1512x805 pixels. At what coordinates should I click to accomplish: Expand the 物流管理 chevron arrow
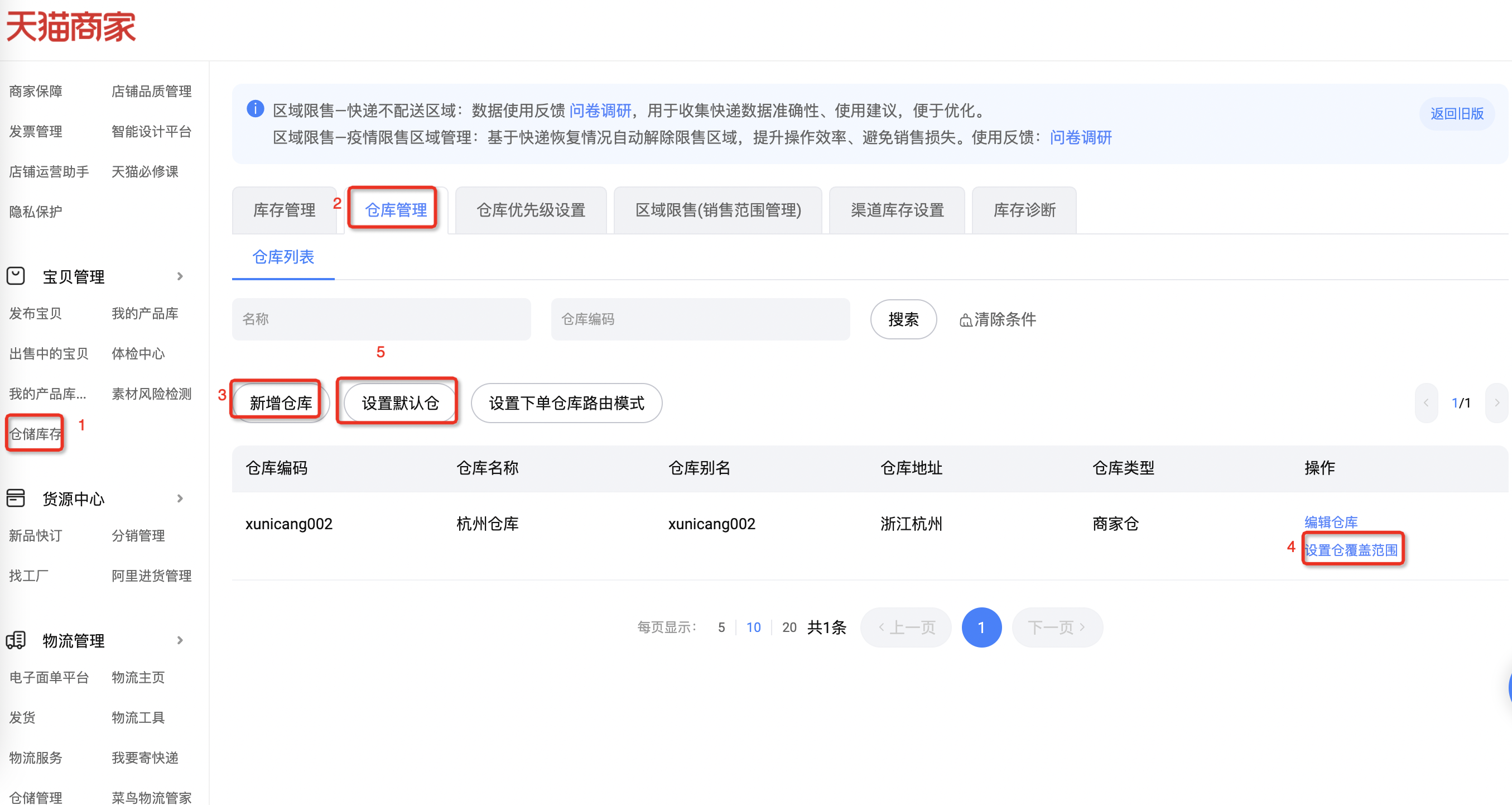(180, 640)
